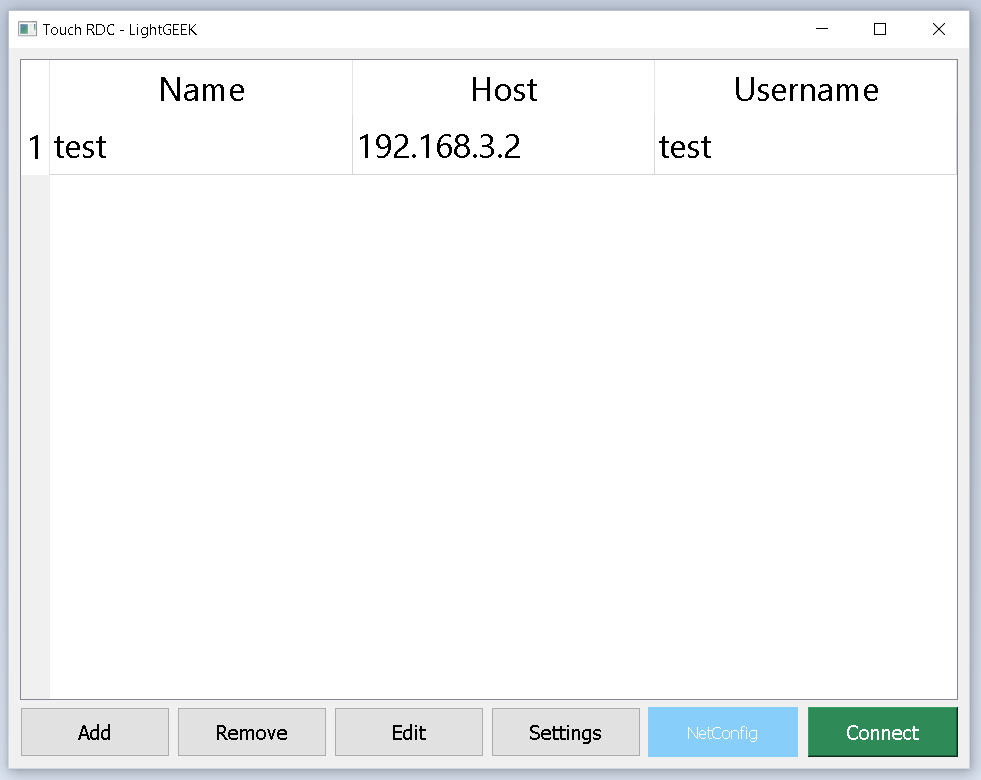This screenshot has height=780, width=981.
Task: Select row 1 via its row number
Action: (35, 147)
